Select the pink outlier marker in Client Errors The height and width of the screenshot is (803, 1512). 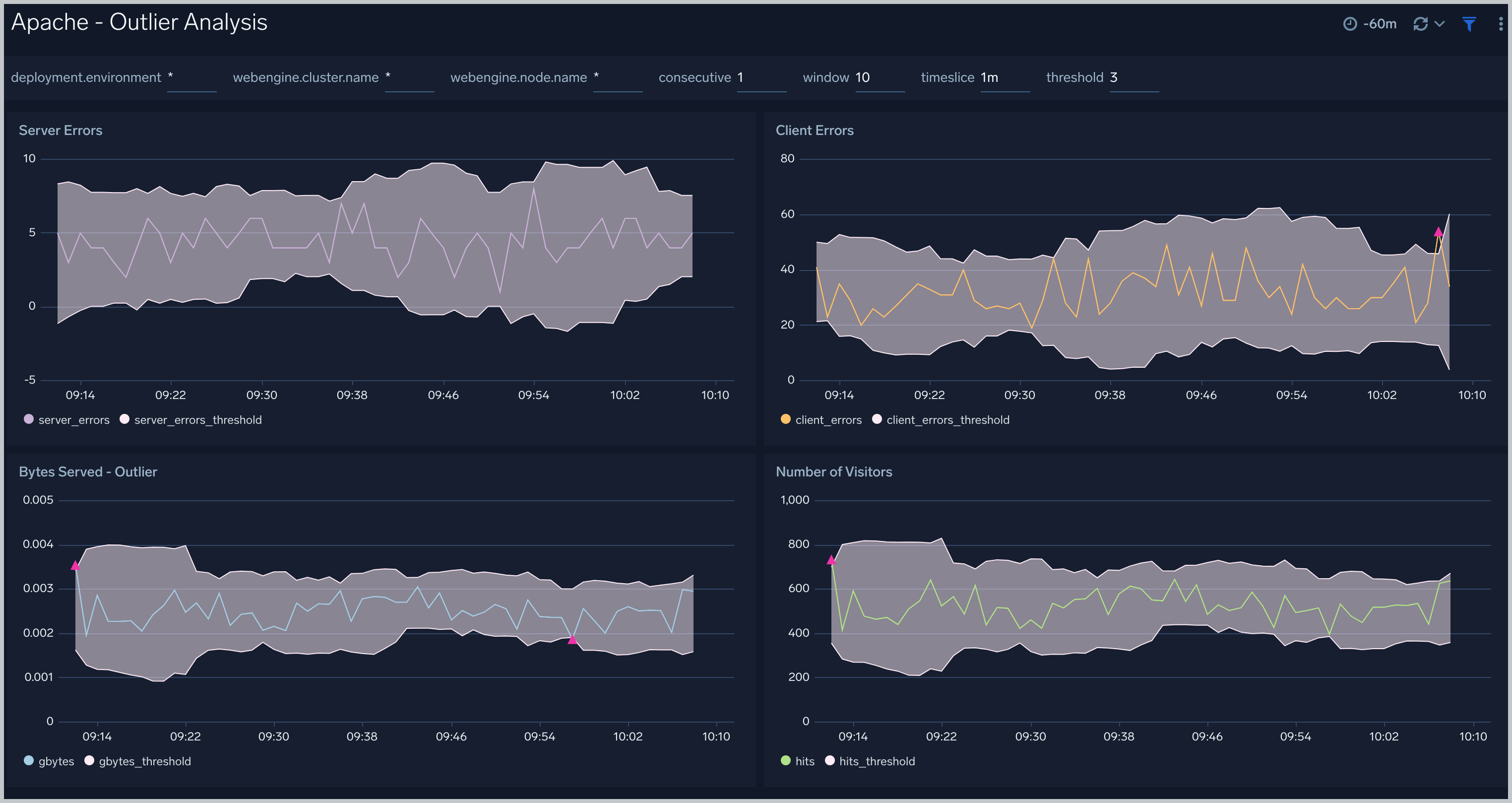(1438, 232)
